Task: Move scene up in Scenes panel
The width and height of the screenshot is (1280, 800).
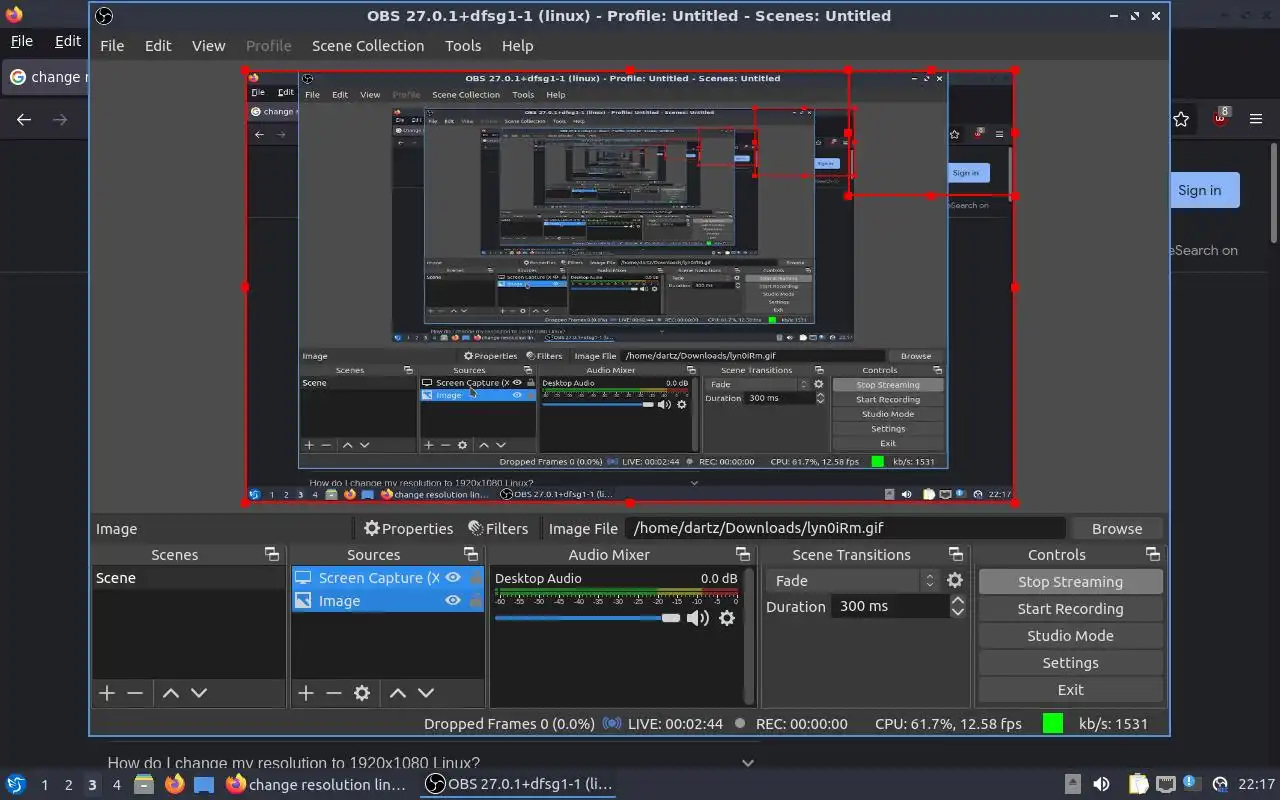Action: click(x=171, y=692)
